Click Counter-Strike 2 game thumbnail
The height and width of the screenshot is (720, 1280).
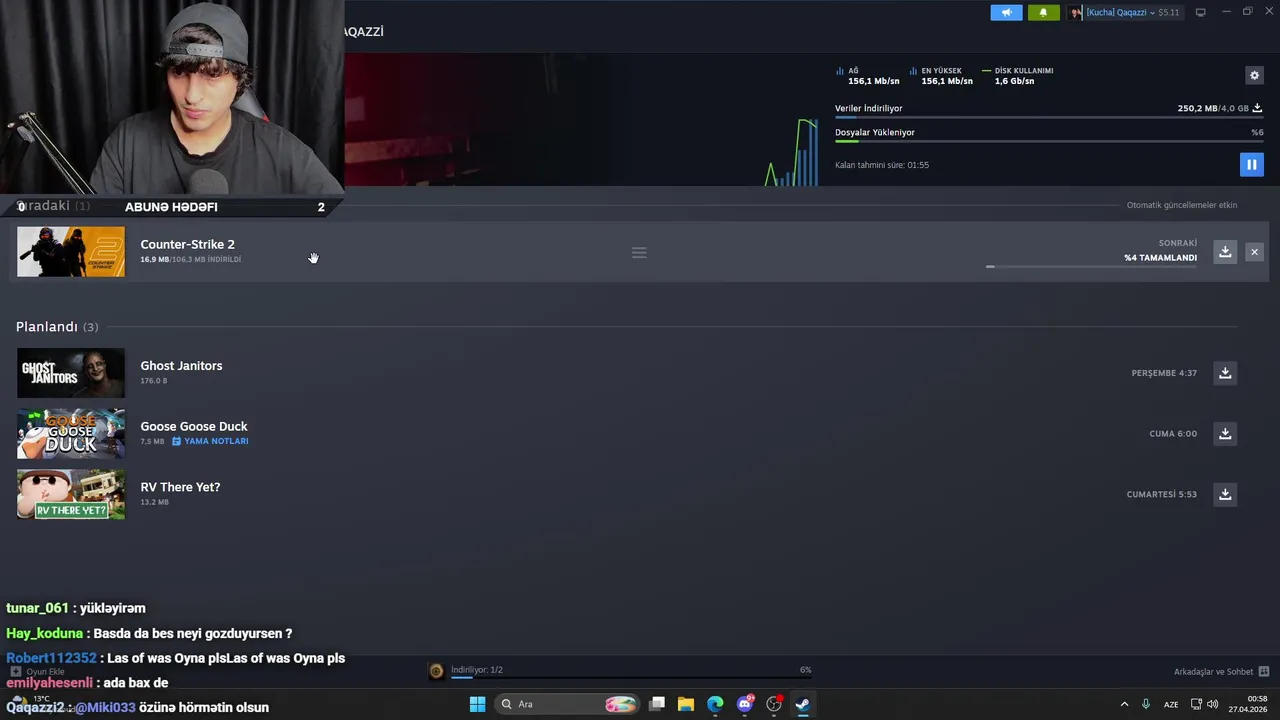point(71,252)
